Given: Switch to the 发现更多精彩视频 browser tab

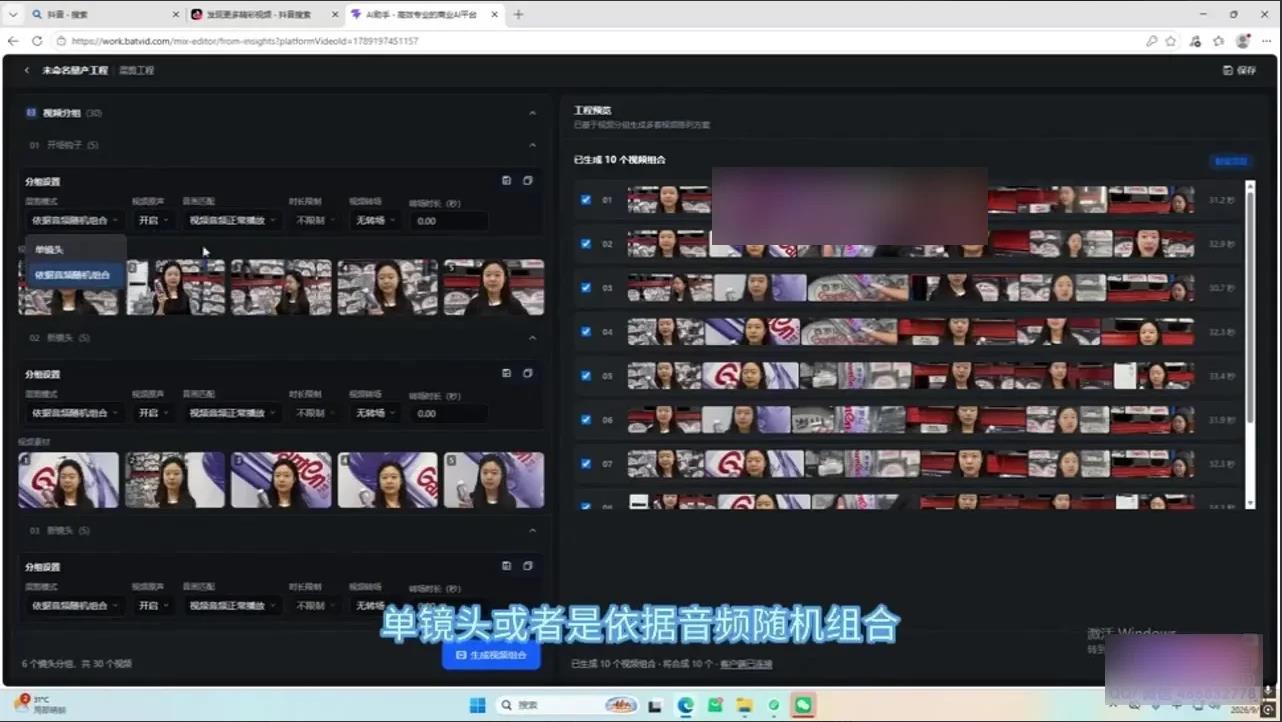Looking at the screenshot, I should (x=265, y=15).
